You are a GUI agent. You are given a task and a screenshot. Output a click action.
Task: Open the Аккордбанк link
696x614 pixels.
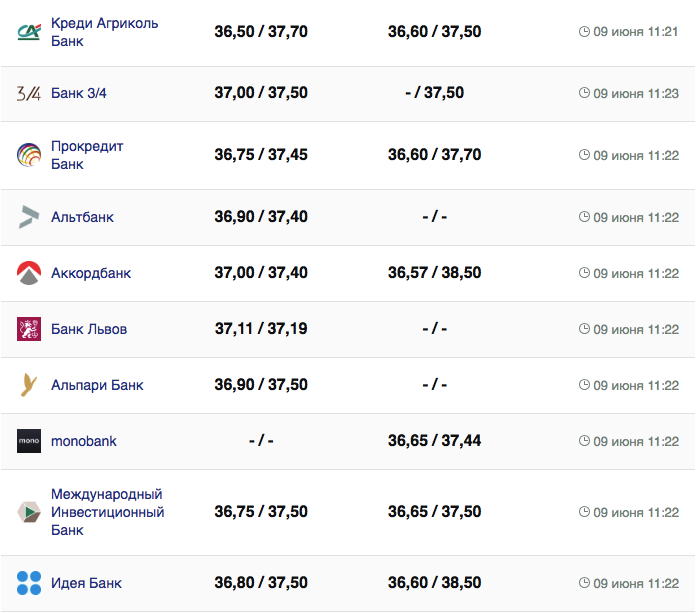click(91, 273)
